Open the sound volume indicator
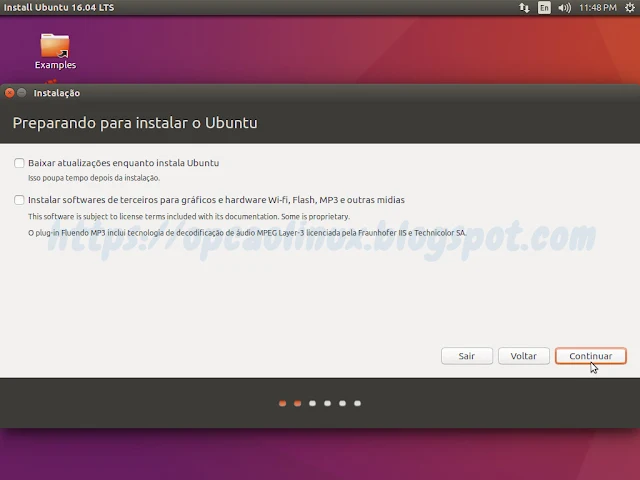640x480 pixels. [564, 7]
